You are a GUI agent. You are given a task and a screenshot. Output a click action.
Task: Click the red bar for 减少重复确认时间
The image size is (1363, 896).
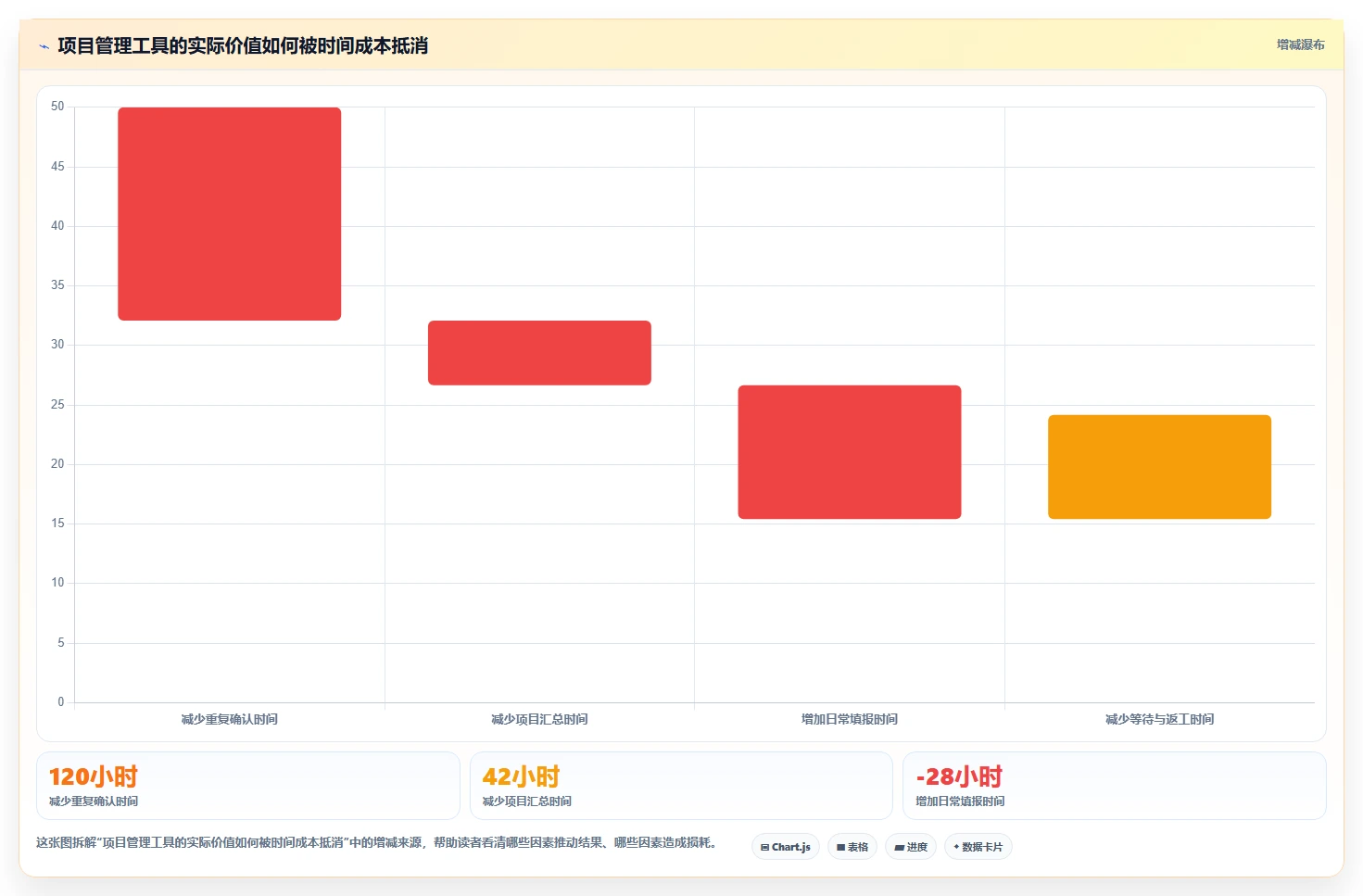(230, 214)
